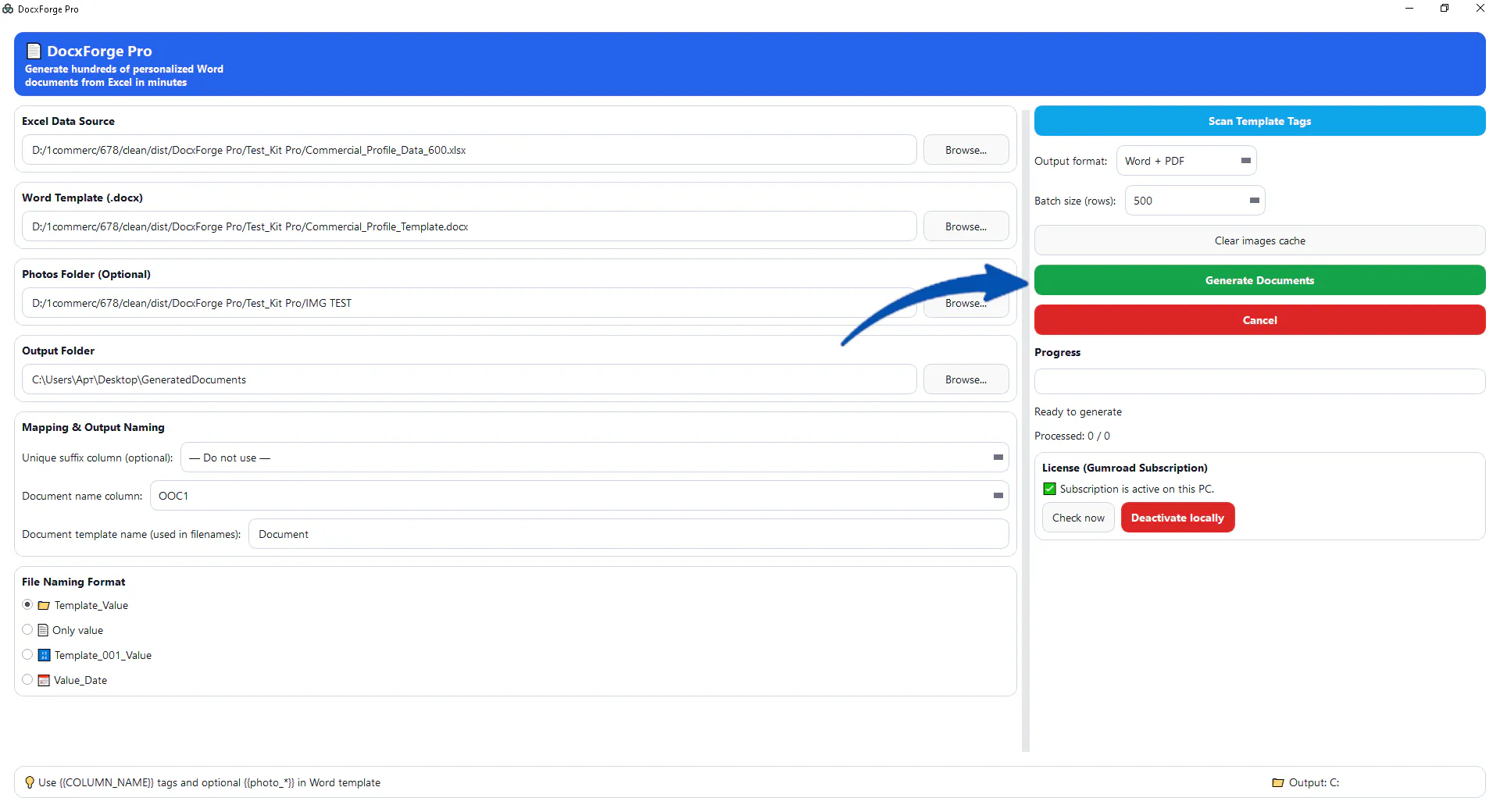Image resolution: width=1500 pixels, height=812 pixels.
Task: Browse for the Excel Data Source file
Action: [966, 150]
